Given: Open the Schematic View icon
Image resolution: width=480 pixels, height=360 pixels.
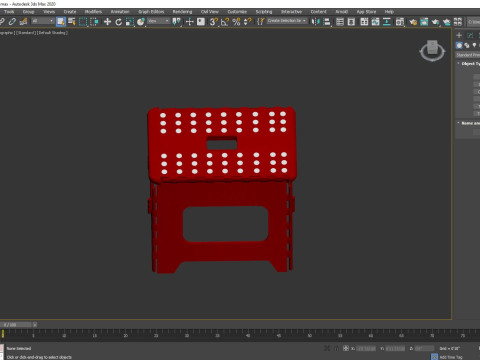Looking at the screenshot, I should 387,22.
